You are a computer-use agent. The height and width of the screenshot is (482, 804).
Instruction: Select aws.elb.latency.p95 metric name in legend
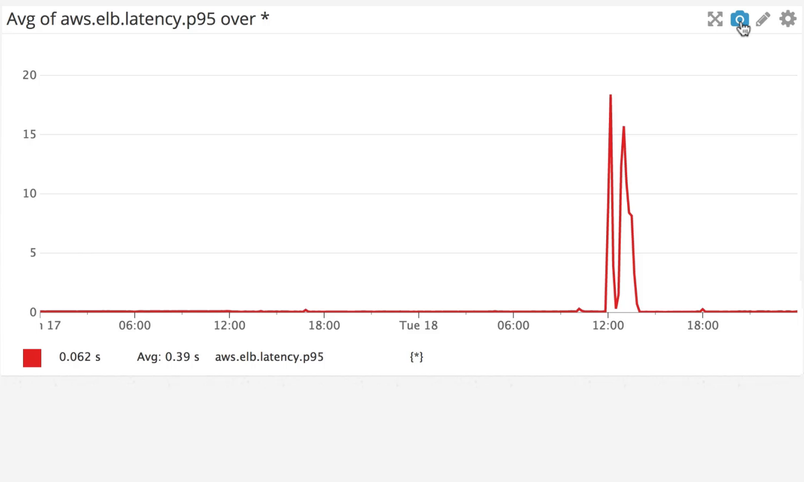[269, 357]
